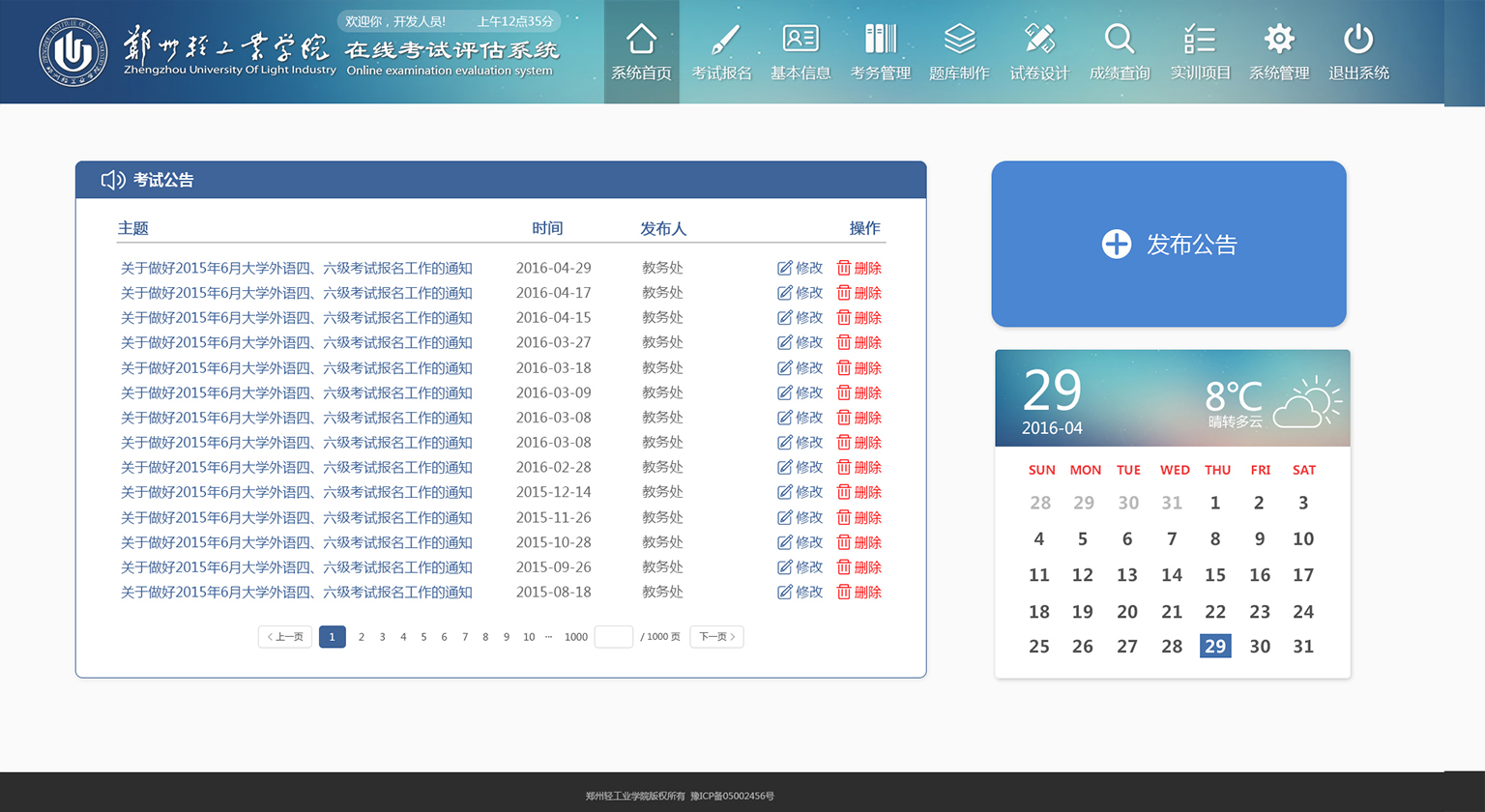Click the 发布人 column header
Screen dimensions: 1485x812
coord(663,228)
